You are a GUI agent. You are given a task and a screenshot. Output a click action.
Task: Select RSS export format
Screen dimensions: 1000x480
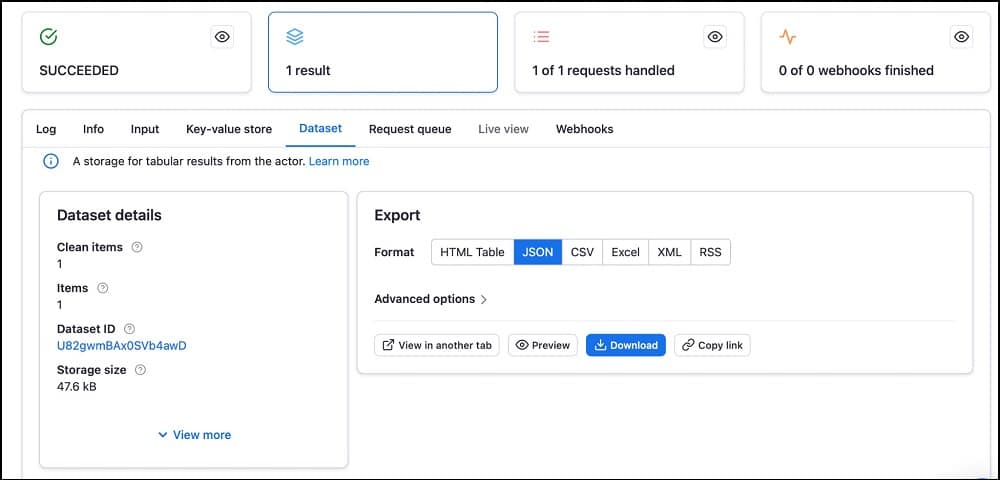pyautogui.click(x=710, y=252)
